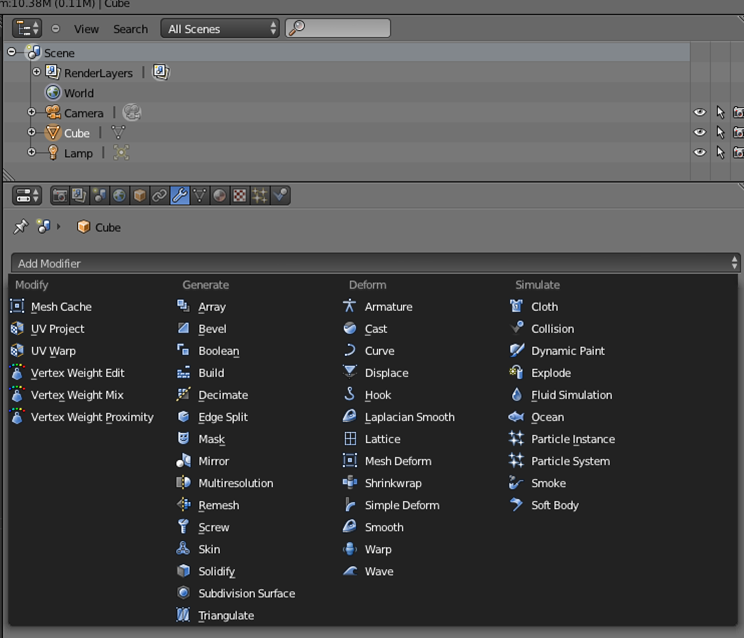The width and height of the screenshot is (744, 638).
Task: Open the Object Constraints chain icon
Action: click(160, 196)
